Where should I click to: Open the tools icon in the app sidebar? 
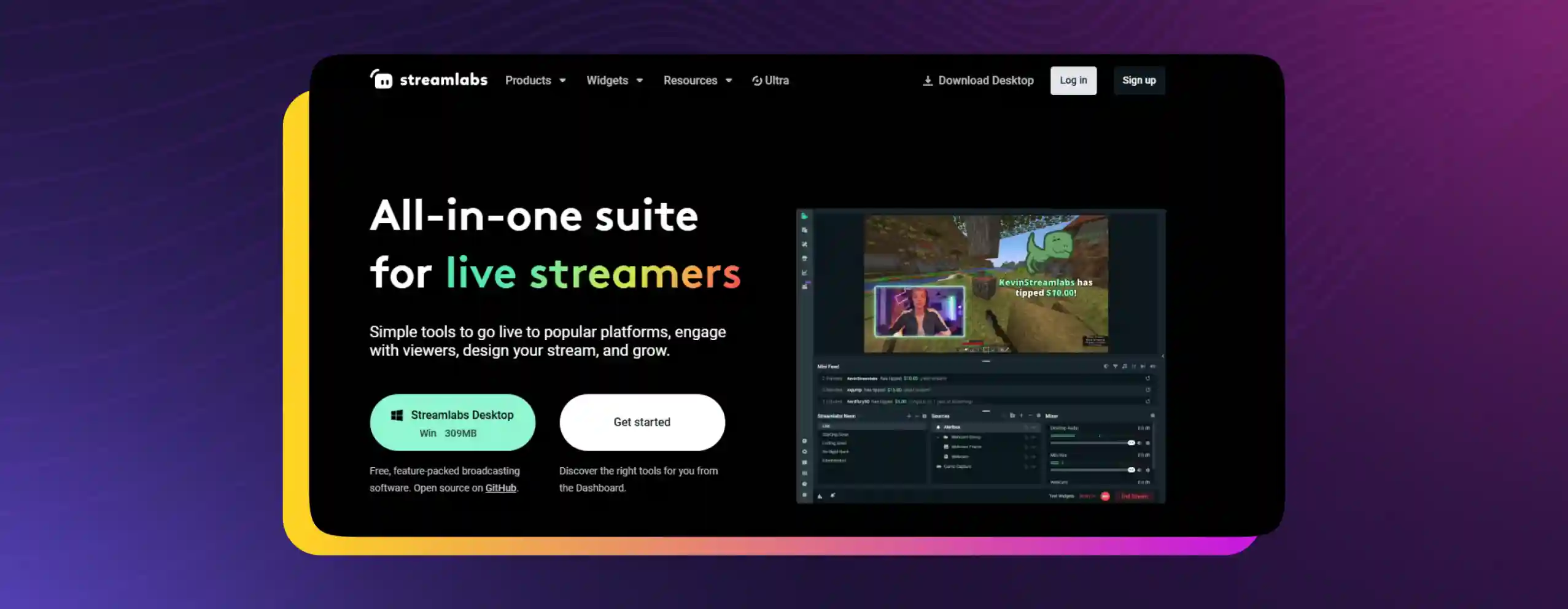coord(804,244)
